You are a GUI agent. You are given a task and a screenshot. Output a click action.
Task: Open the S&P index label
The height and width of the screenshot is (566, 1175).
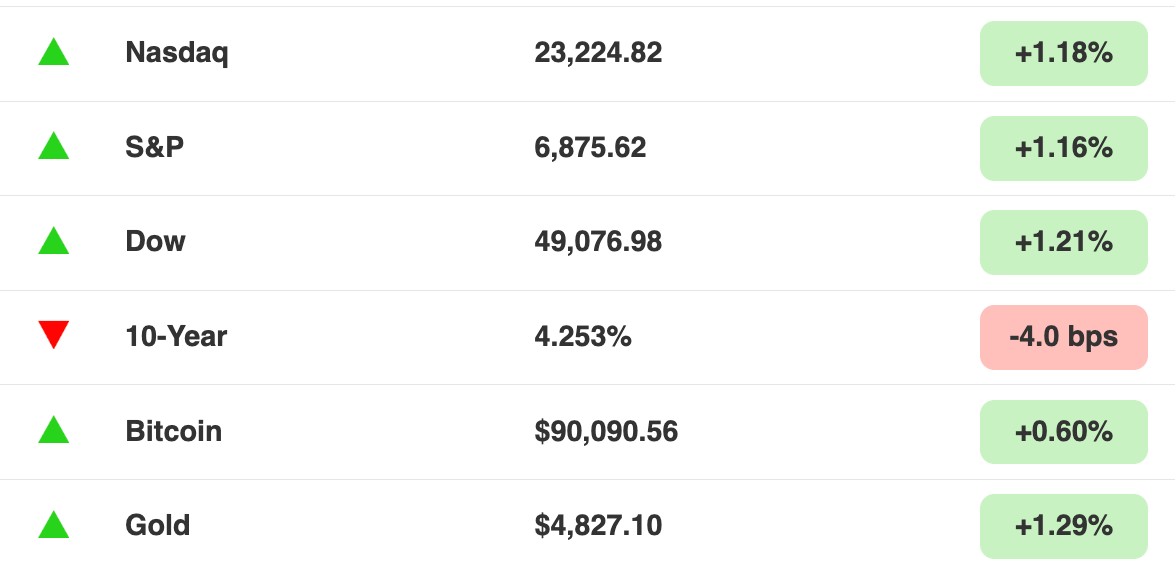tap(154, 148)
